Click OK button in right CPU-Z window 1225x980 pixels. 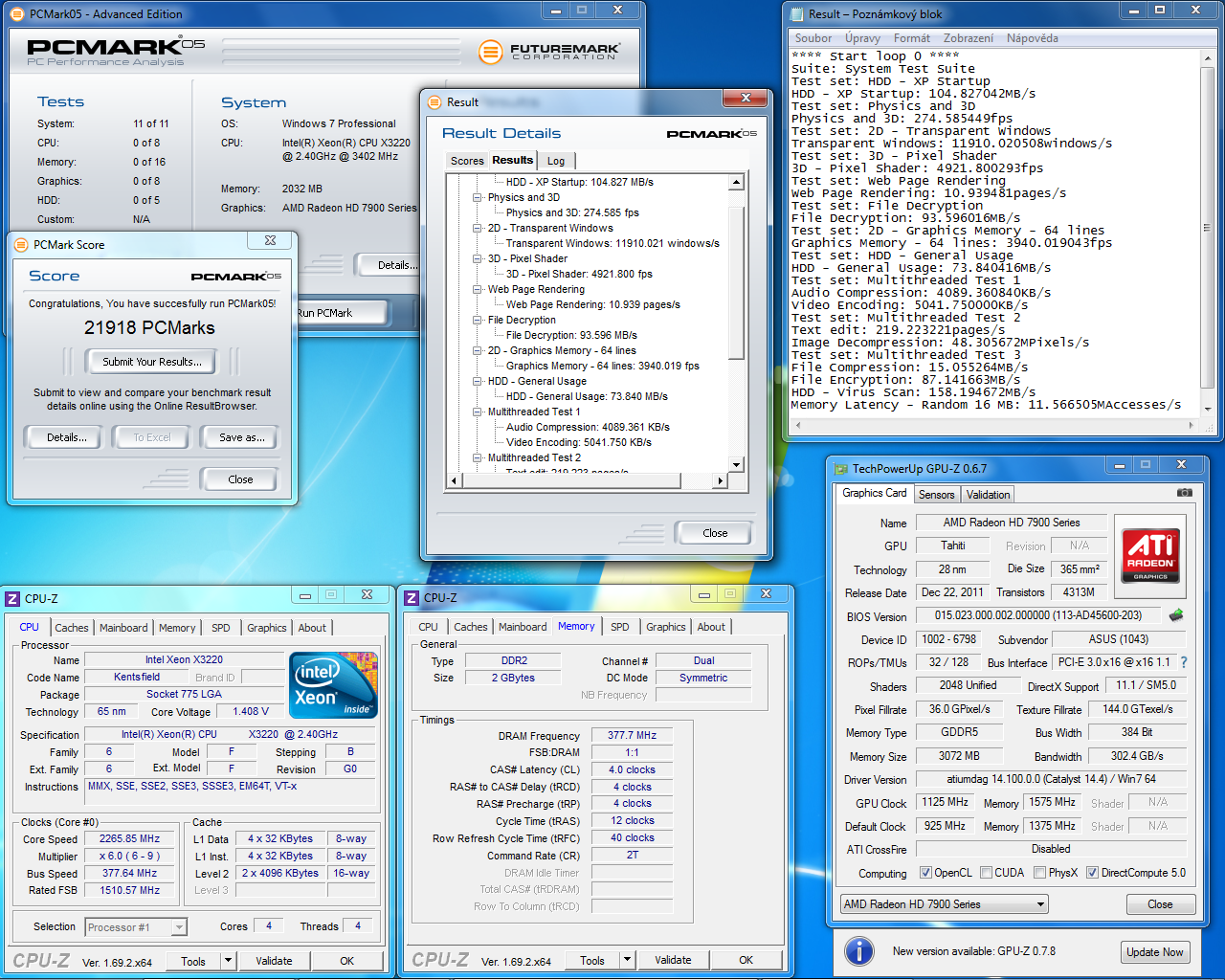tap(746, 960)
